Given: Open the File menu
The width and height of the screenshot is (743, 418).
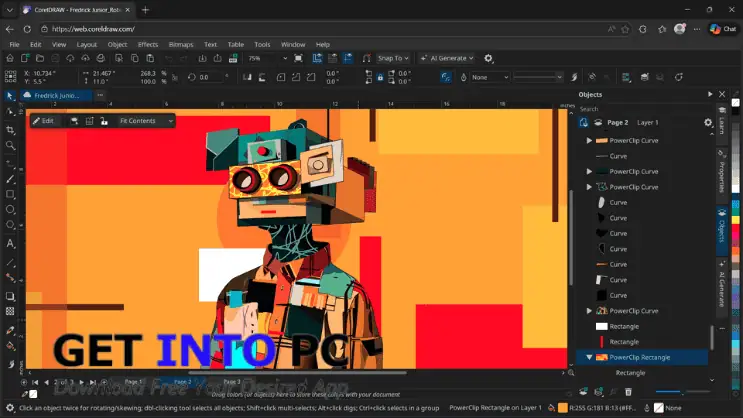Looking at the screenshot, I should (x=15, y=45).
